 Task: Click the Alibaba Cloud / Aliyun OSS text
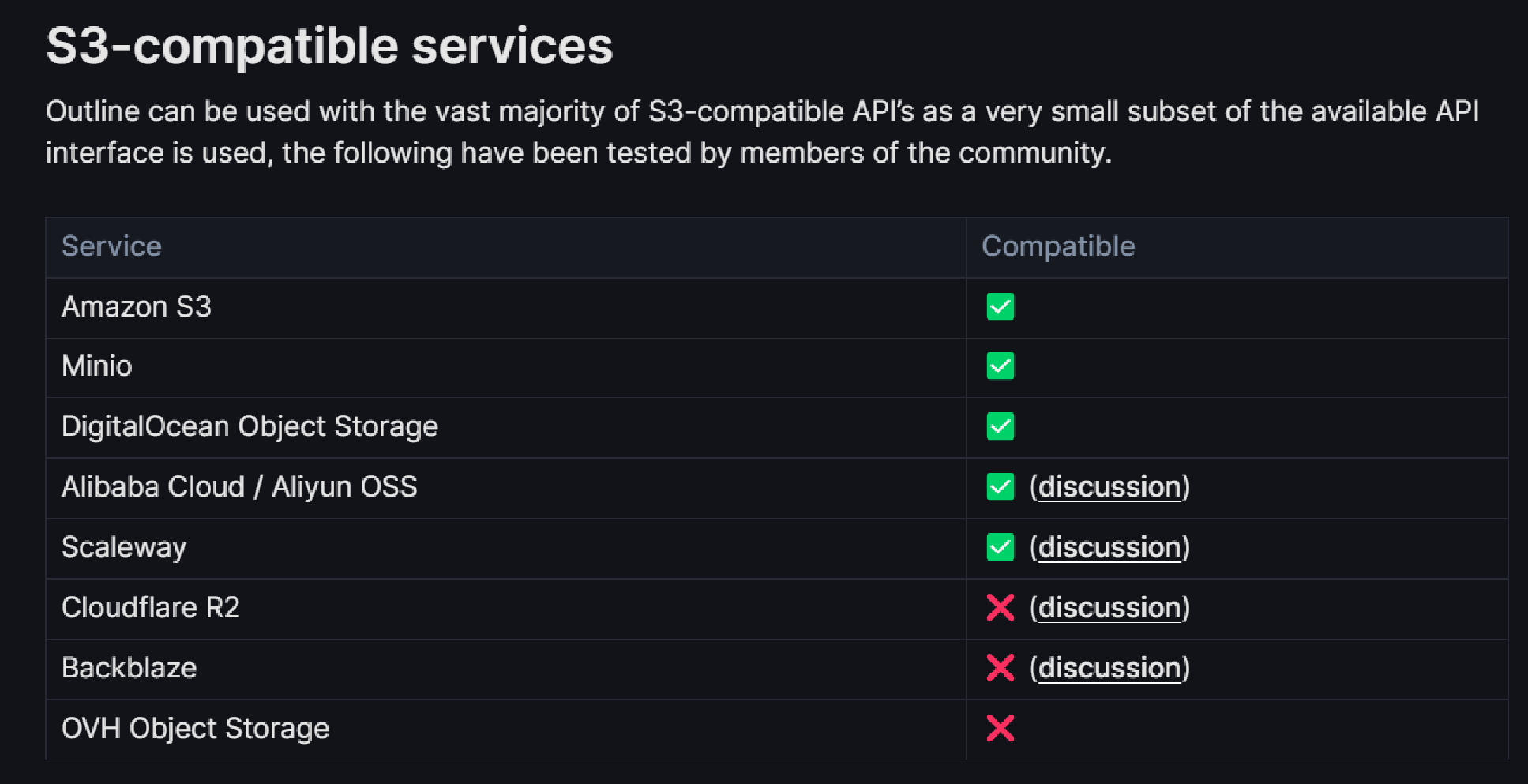point(239,487)
